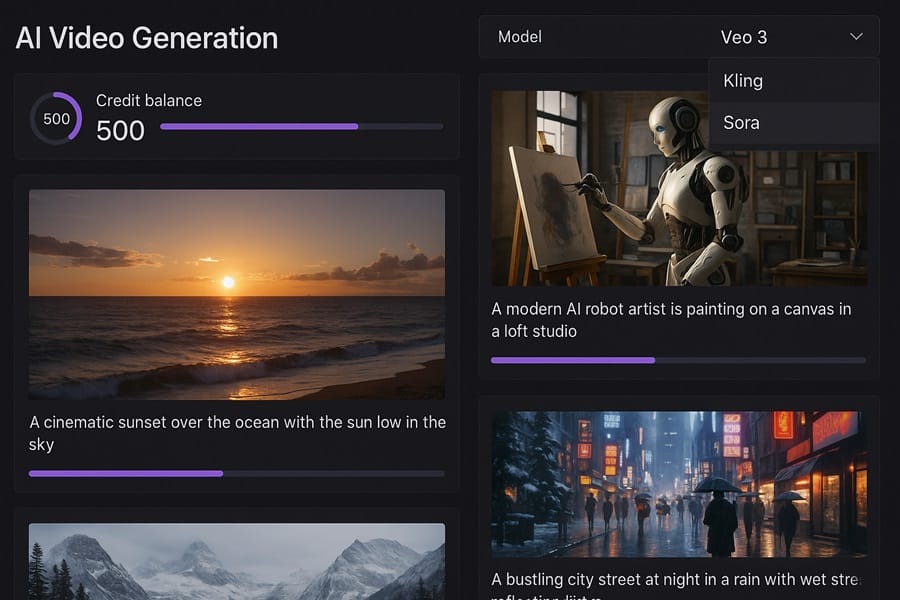Click the cinematic sunset prompt caption
The height and width of the screenshot is (600, 900).
(x=237, y=433)
